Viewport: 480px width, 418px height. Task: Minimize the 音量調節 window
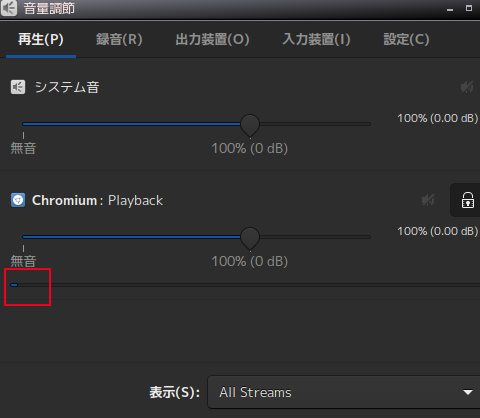pos(450,9)
